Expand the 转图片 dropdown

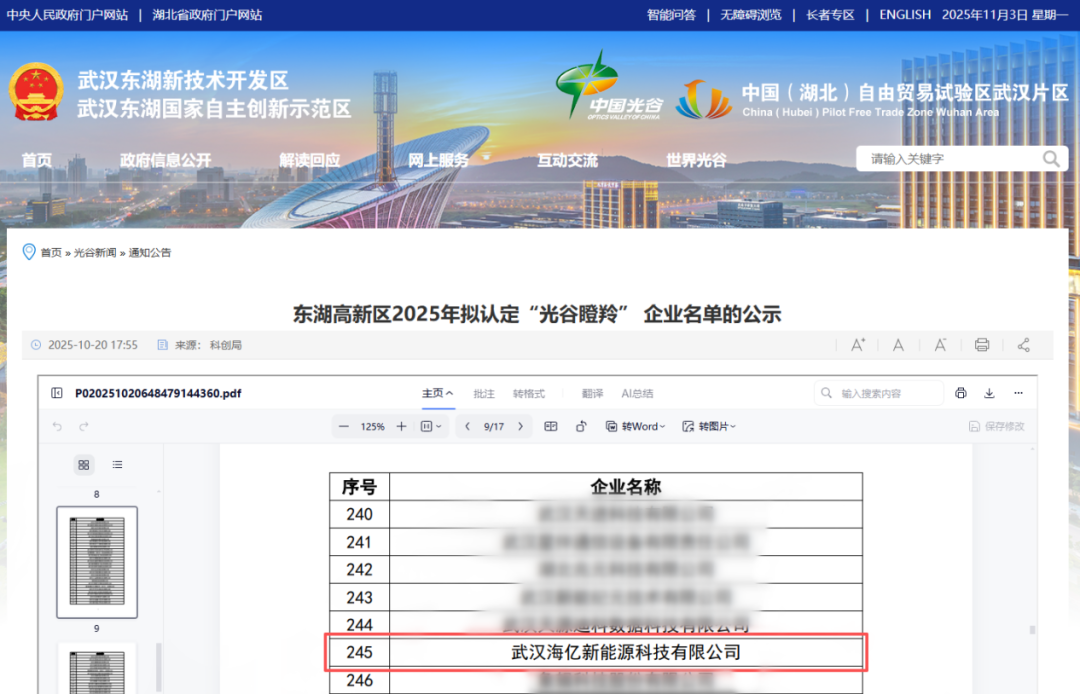point(709,426)
